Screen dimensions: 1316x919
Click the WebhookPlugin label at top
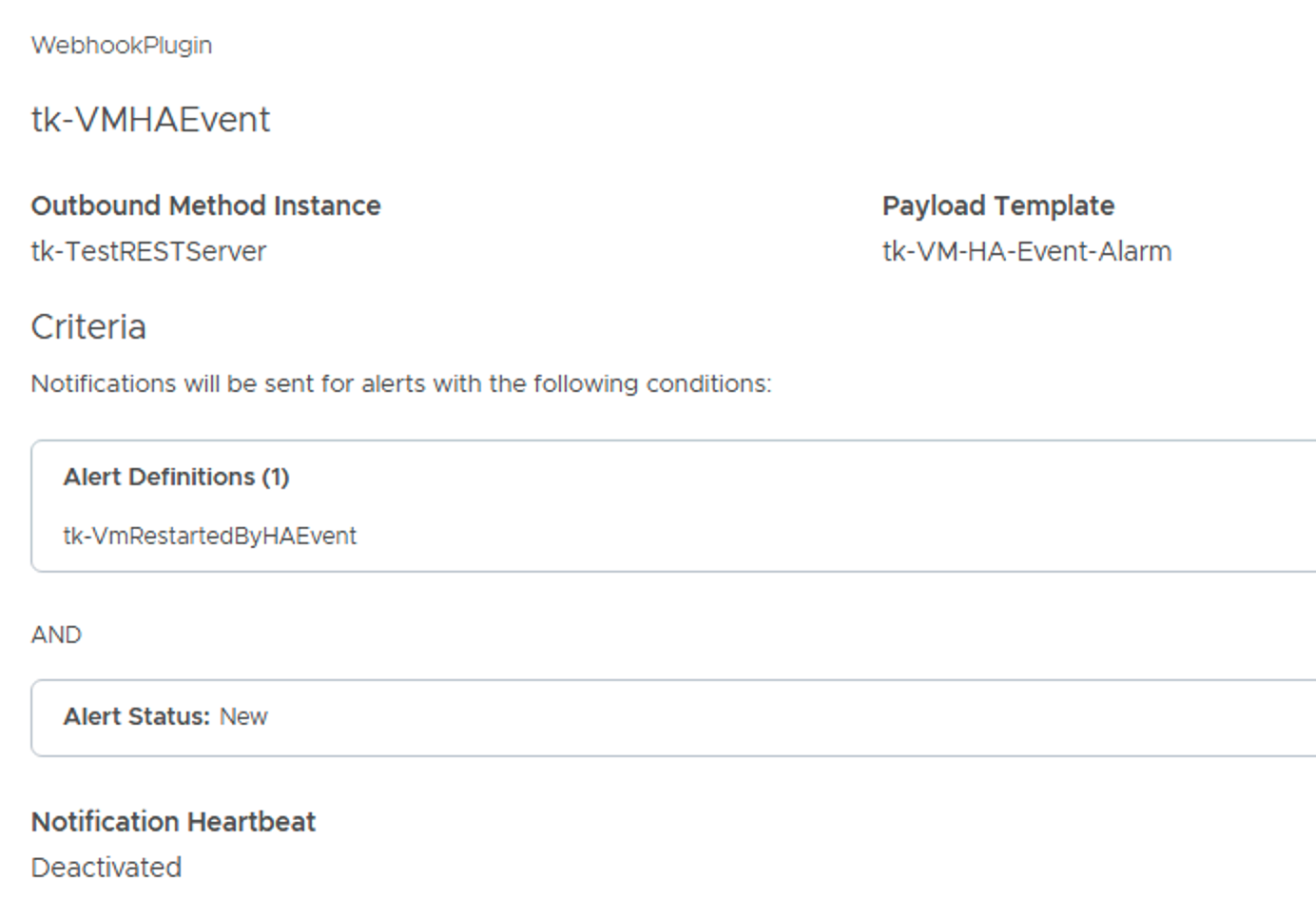coord(122,46)
